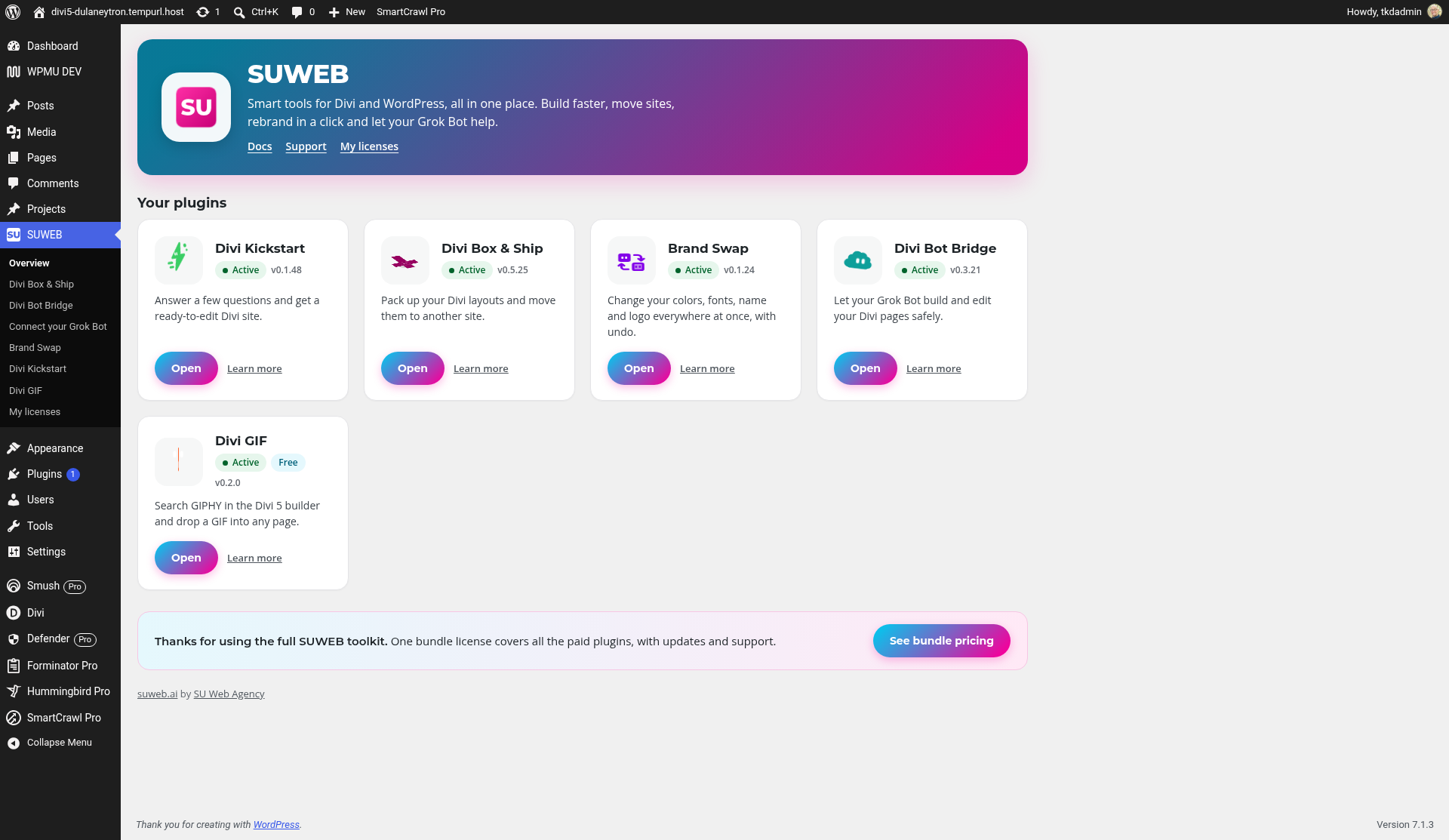
Task: Open Dashboard from the sidebar
Action: coord(60,46)
